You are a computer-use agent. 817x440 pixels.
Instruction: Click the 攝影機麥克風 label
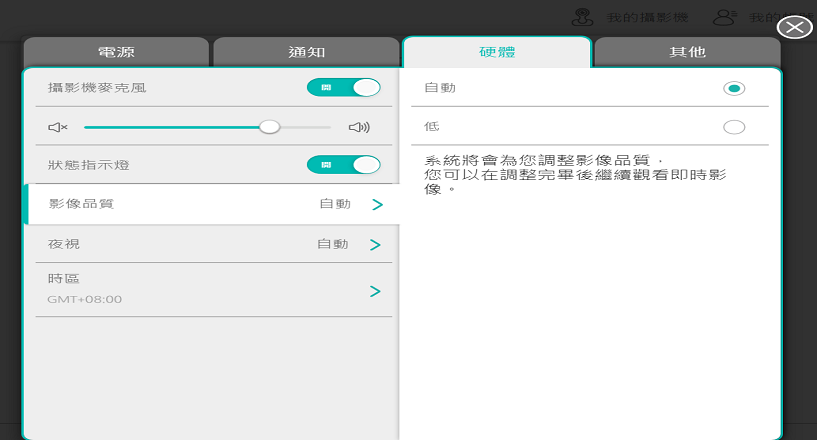click(x=97, y=88)
